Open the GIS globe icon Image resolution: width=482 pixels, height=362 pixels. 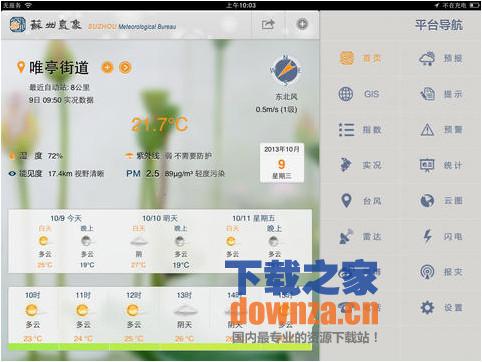click(x=346, y=94)
